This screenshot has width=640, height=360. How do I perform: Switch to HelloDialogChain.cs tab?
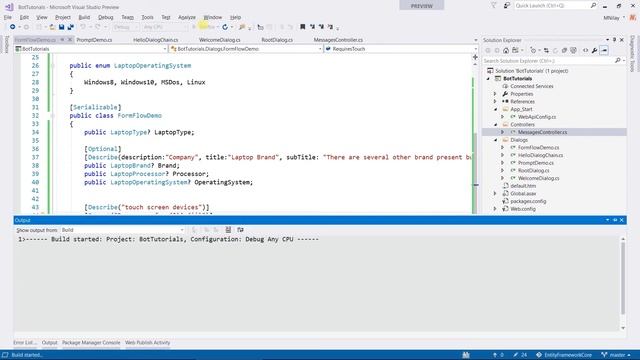(x=156, y=40)
